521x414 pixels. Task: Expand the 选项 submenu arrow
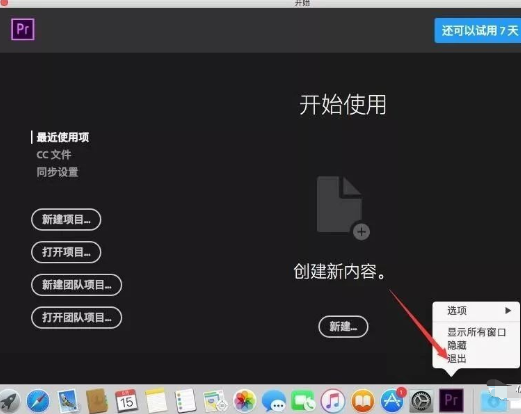click(x=508, y=311)
